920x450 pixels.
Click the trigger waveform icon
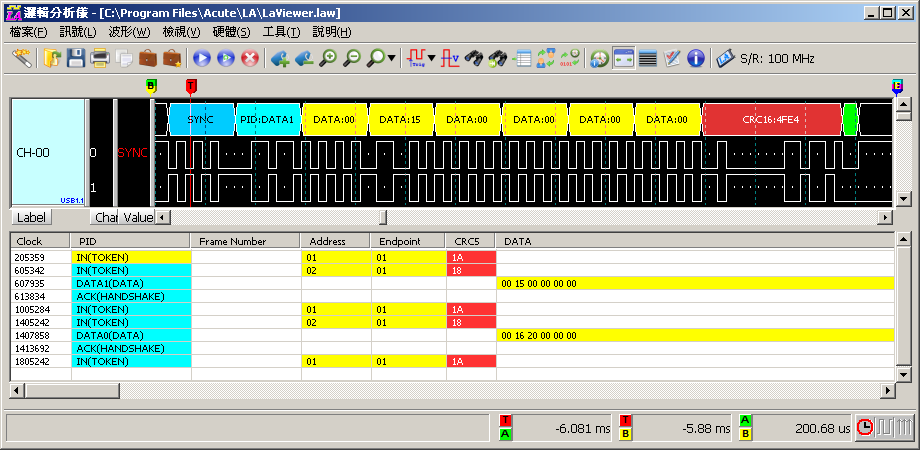coord(417,58)
